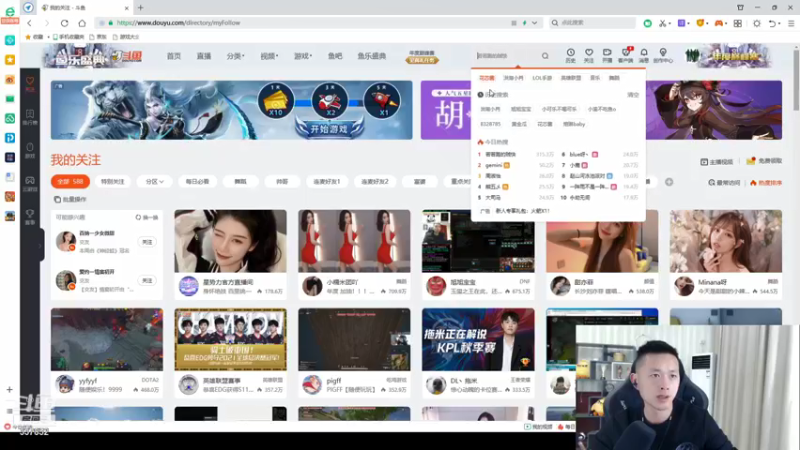Screen dimensions: 800x450
Task: Click the star favorites icon in browser sidebar
Action: point(10,60)
